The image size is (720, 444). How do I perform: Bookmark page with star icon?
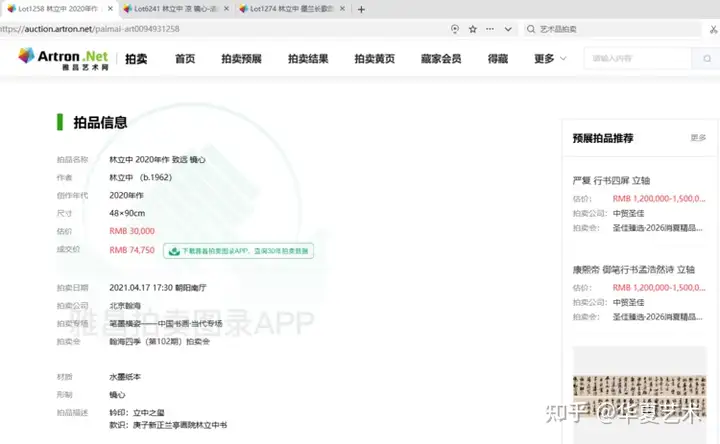(x=472, y=29)
